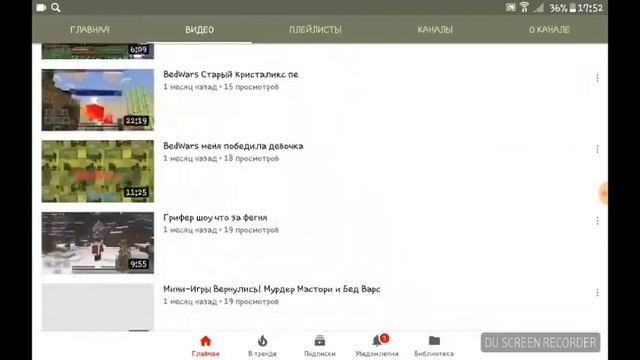This screenshot has width=640, height=360.
Task: Open options menu for Грифер шоу video
Action: pyautogui.click(x=597, y=221)
